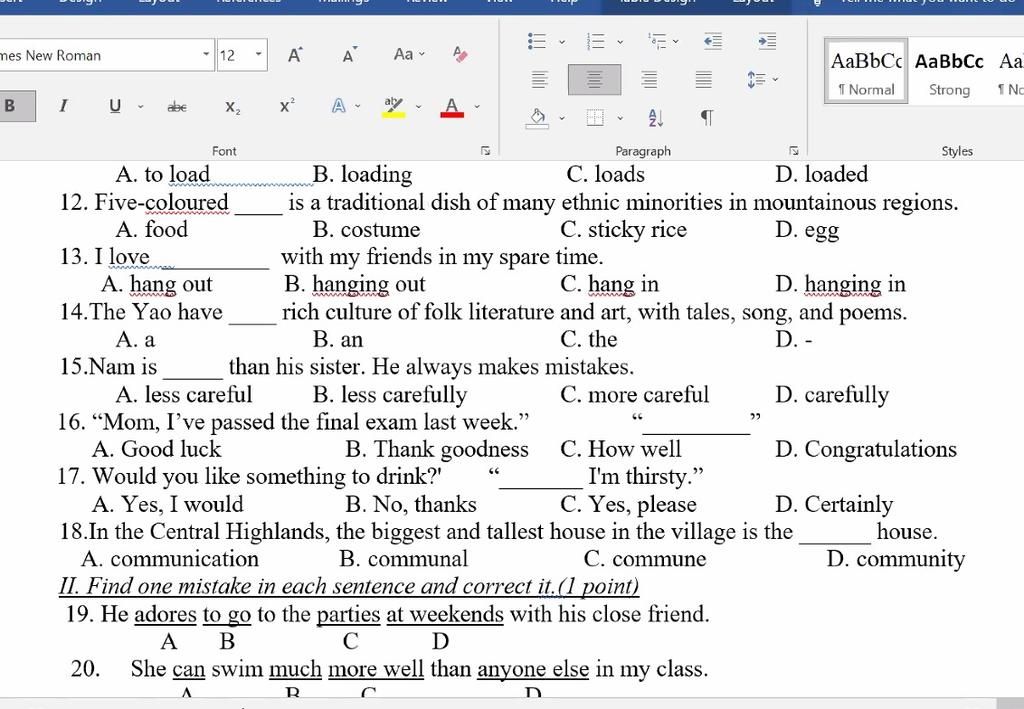Screen dimensions: 1024x709
Task: Open the Paragraph dialog launcher
Action: 793,151
